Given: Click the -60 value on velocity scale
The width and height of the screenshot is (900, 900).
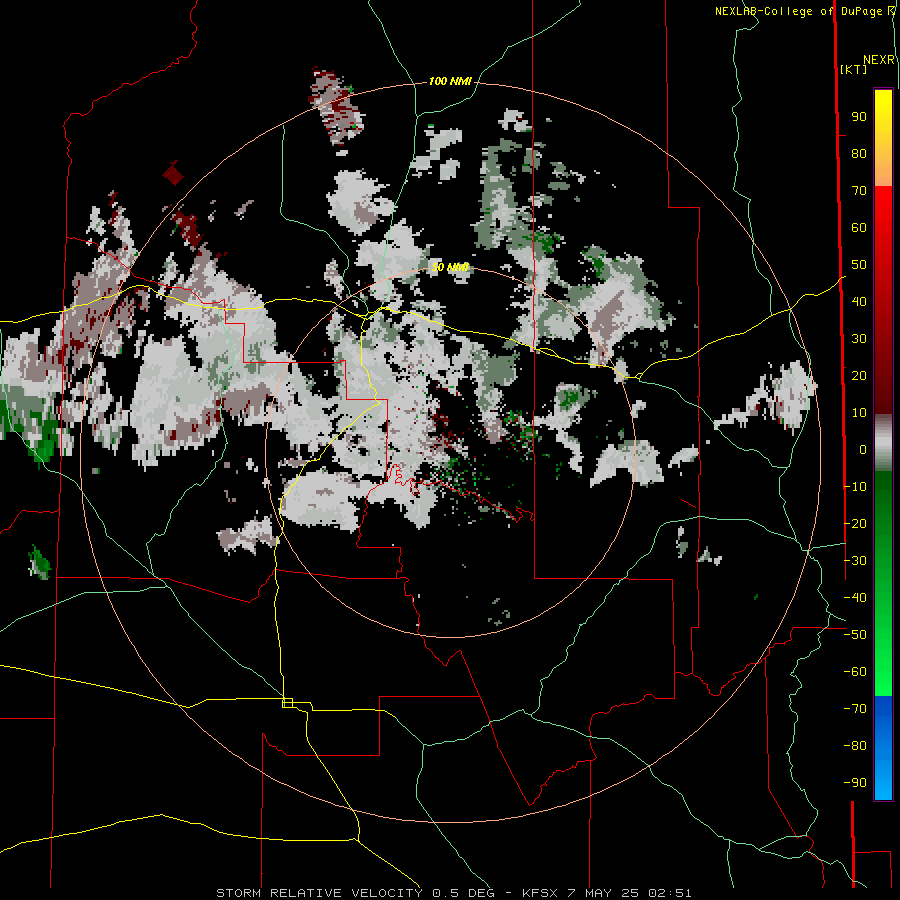Looking at the screenshot, I should (855, 672).
